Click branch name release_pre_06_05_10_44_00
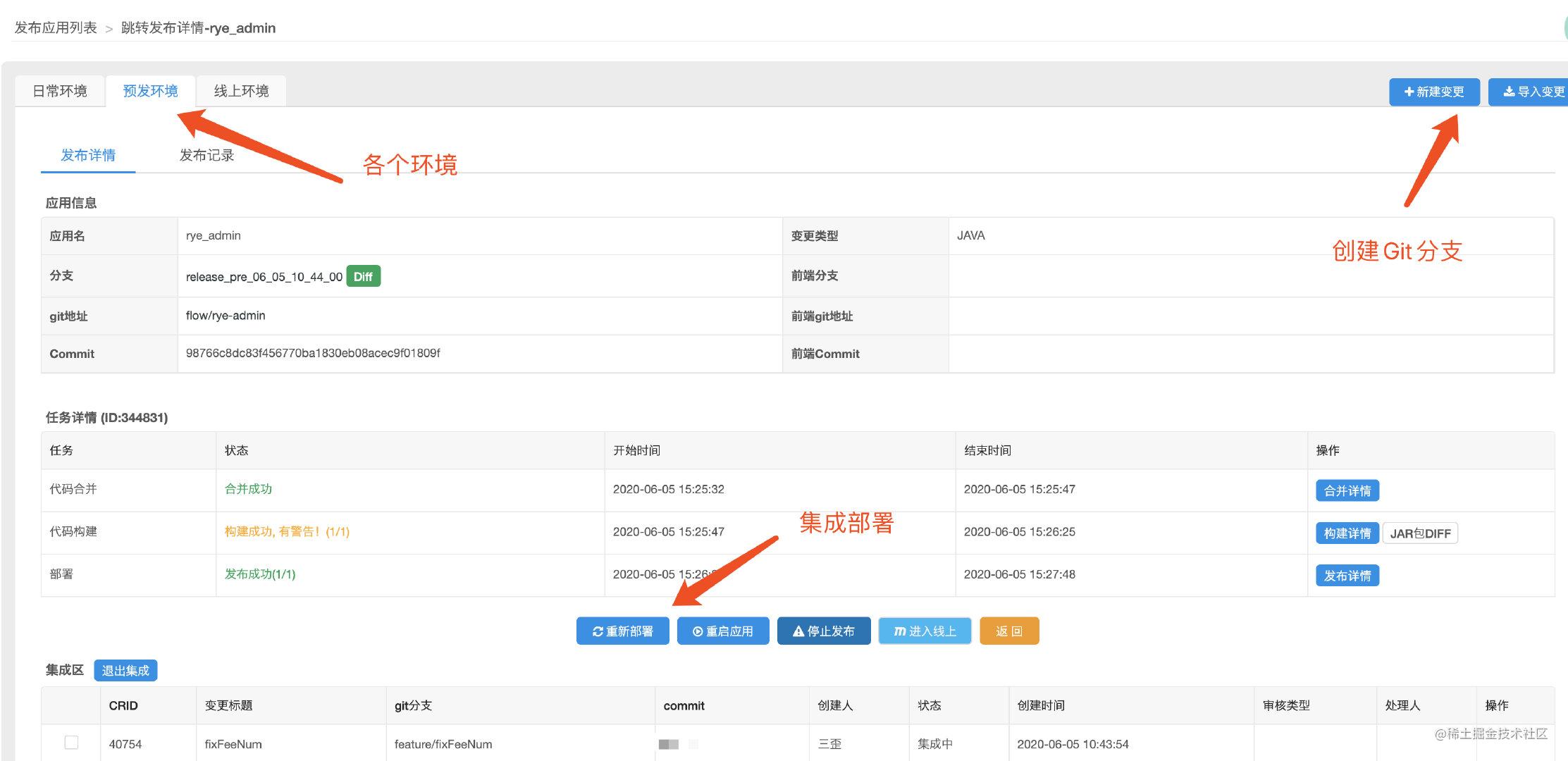Image resolution: width=1568 pixels, height=761 pixels. click(264, 277)
